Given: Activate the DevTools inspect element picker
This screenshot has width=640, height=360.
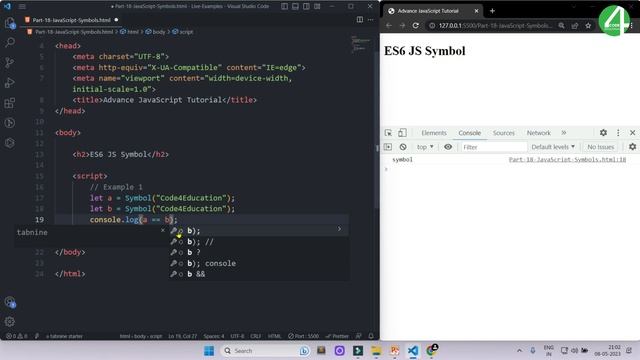Looking at the screenshot, I should 388,133.
